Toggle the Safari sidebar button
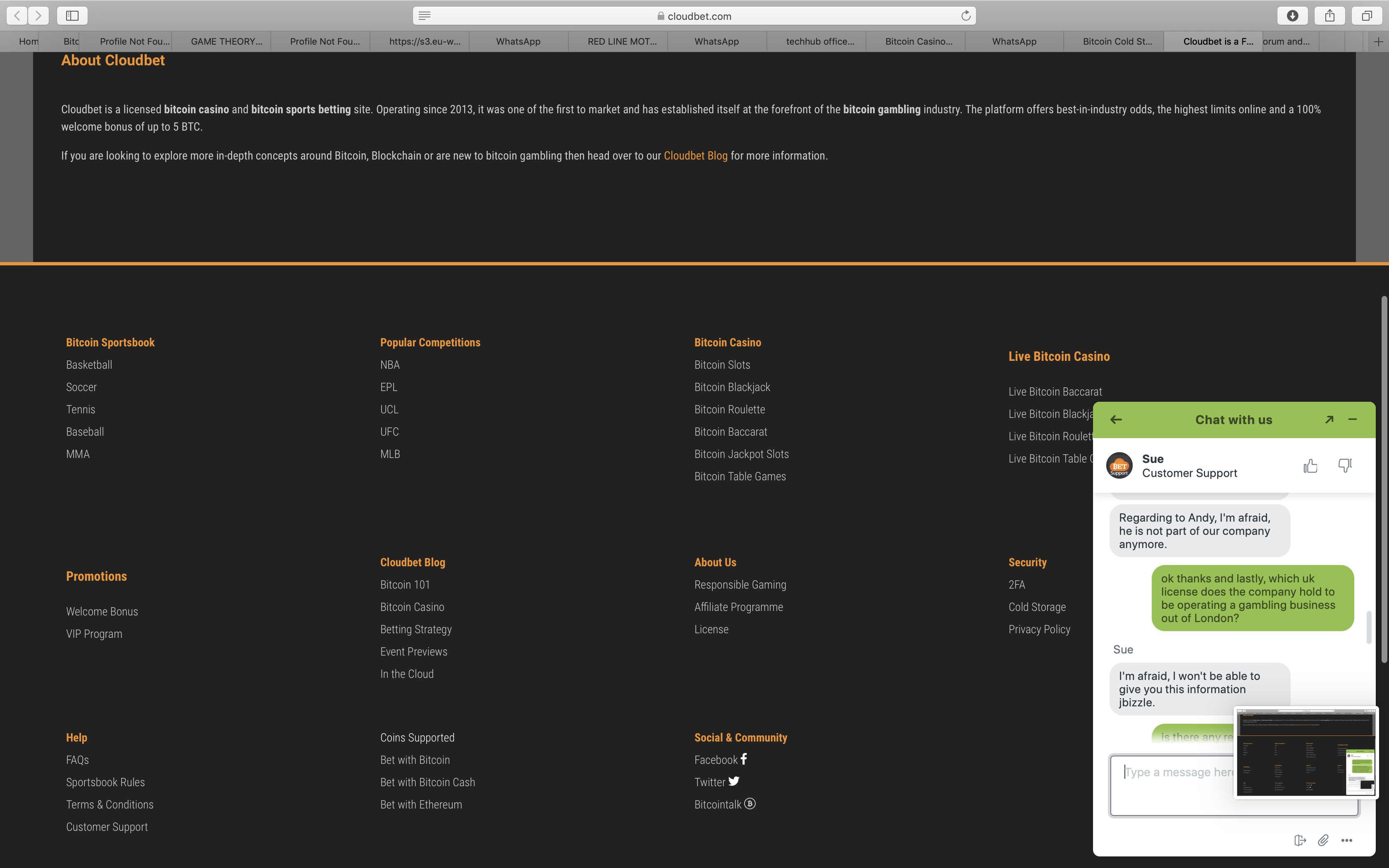Screen dimensions: 1389x868 coord(72,16)
